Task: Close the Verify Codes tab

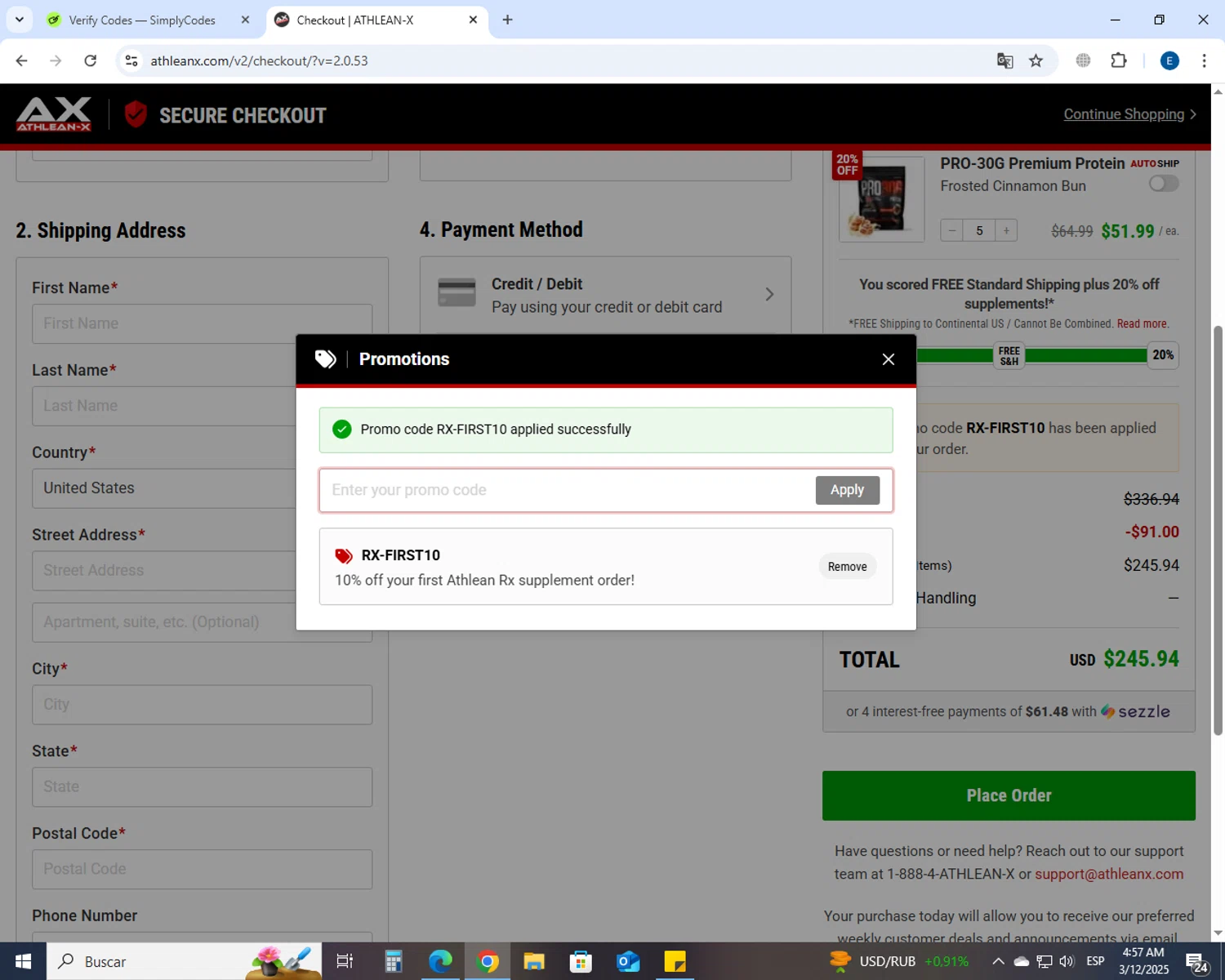Action: click(245, 20)
